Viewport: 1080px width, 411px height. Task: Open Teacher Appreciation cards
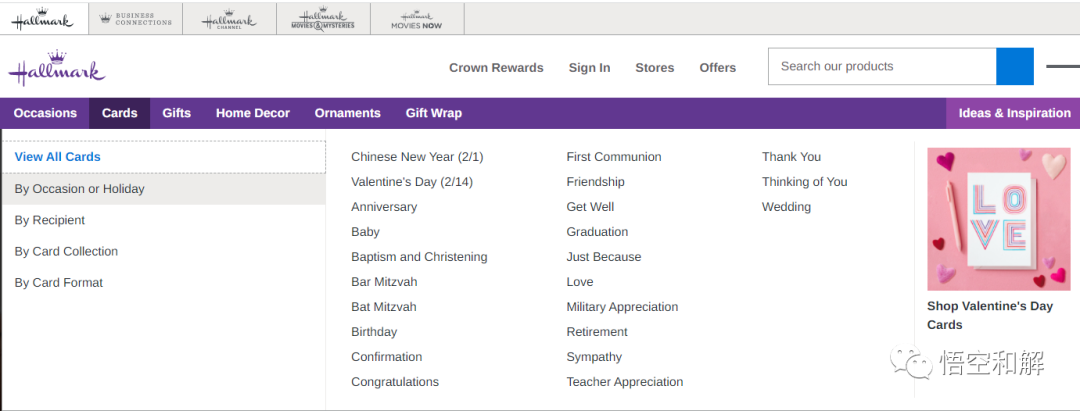coord(624,382)
